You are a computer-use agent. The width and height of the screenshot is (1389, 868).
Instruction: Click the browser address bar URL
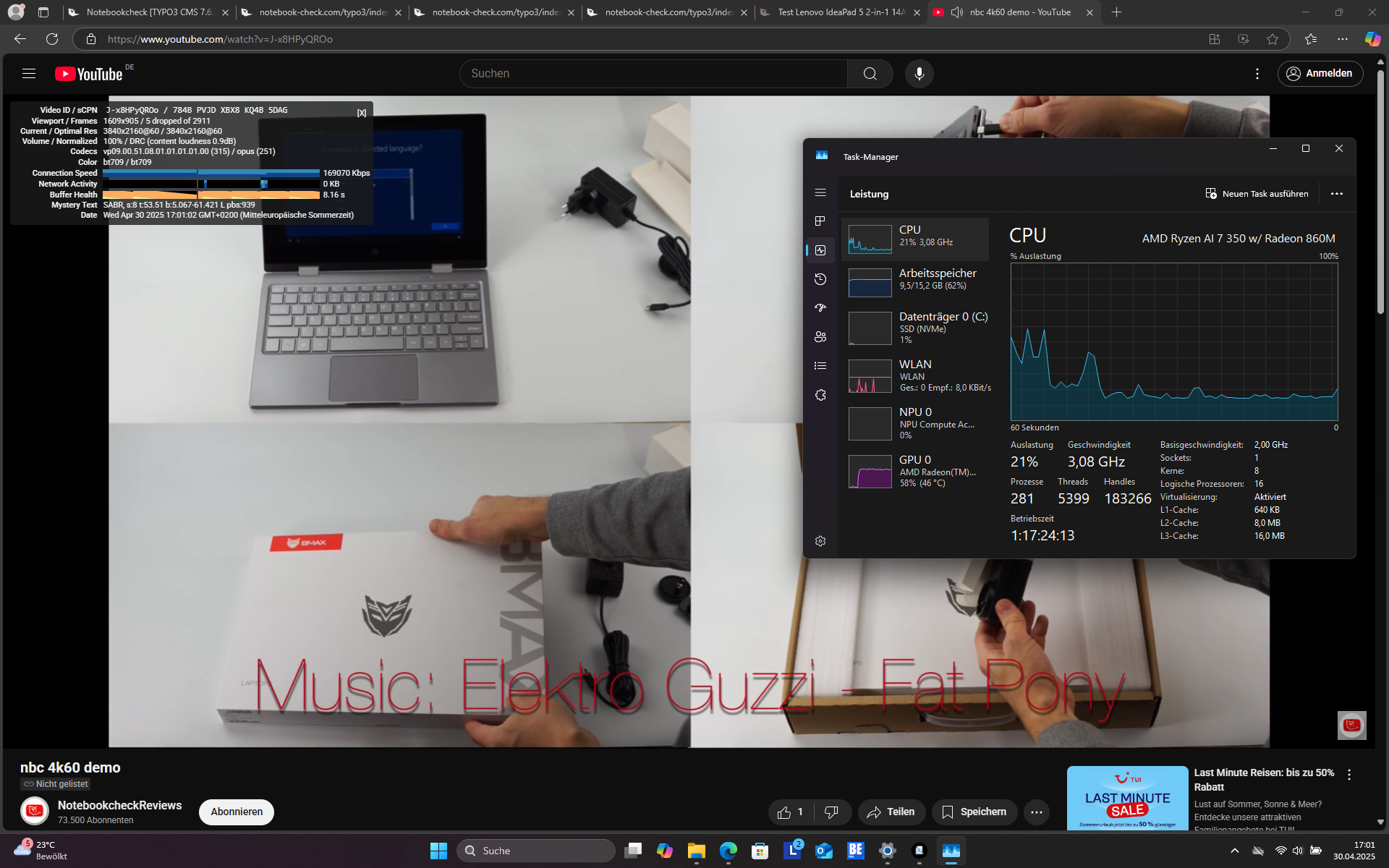click(x=220, y=39)
